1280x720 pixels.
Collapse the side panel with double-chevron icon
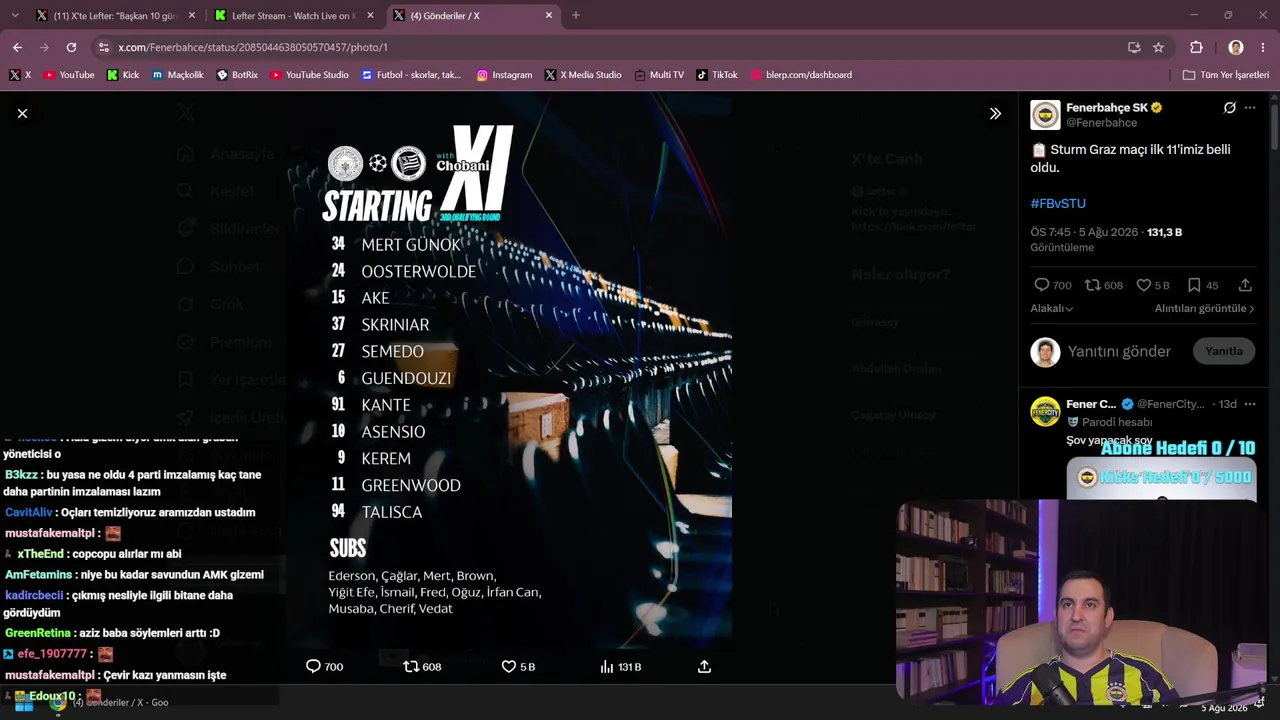(995, 114)
